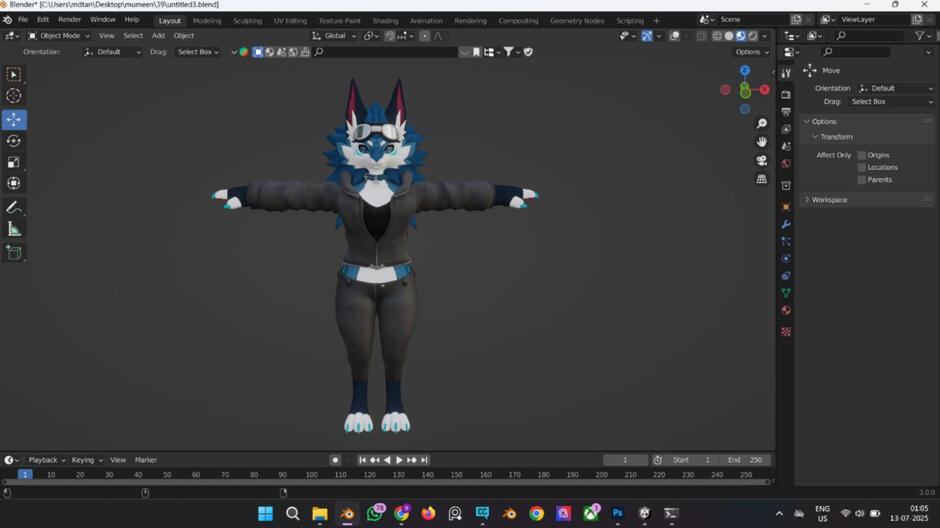Image resolution: width=940 pixels, height=528 pixels.
Task: Open the viewport Options dropdown
Action: 752,52
